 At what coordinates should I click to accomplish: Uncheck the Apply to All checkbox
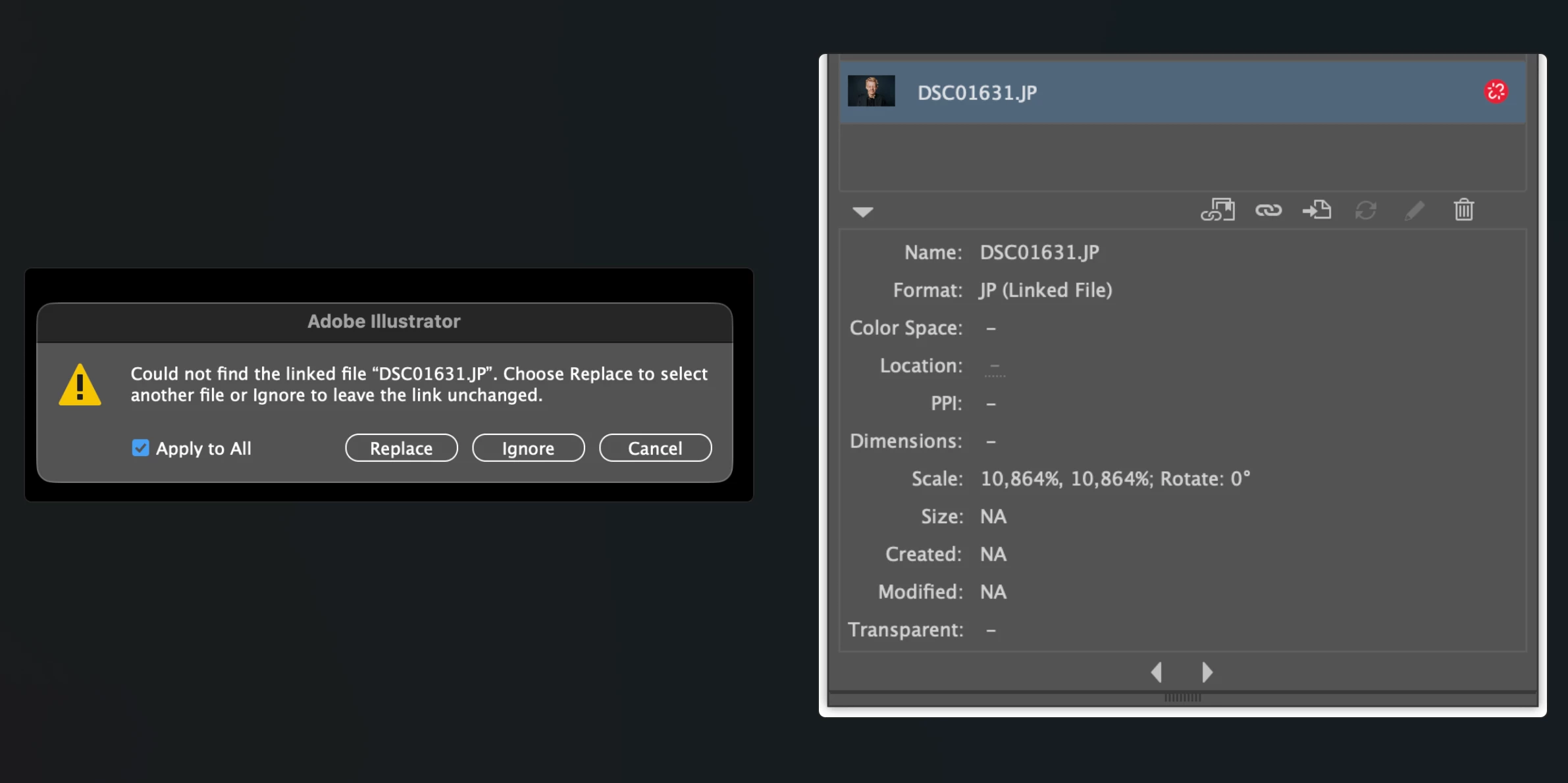pos(140,448)
